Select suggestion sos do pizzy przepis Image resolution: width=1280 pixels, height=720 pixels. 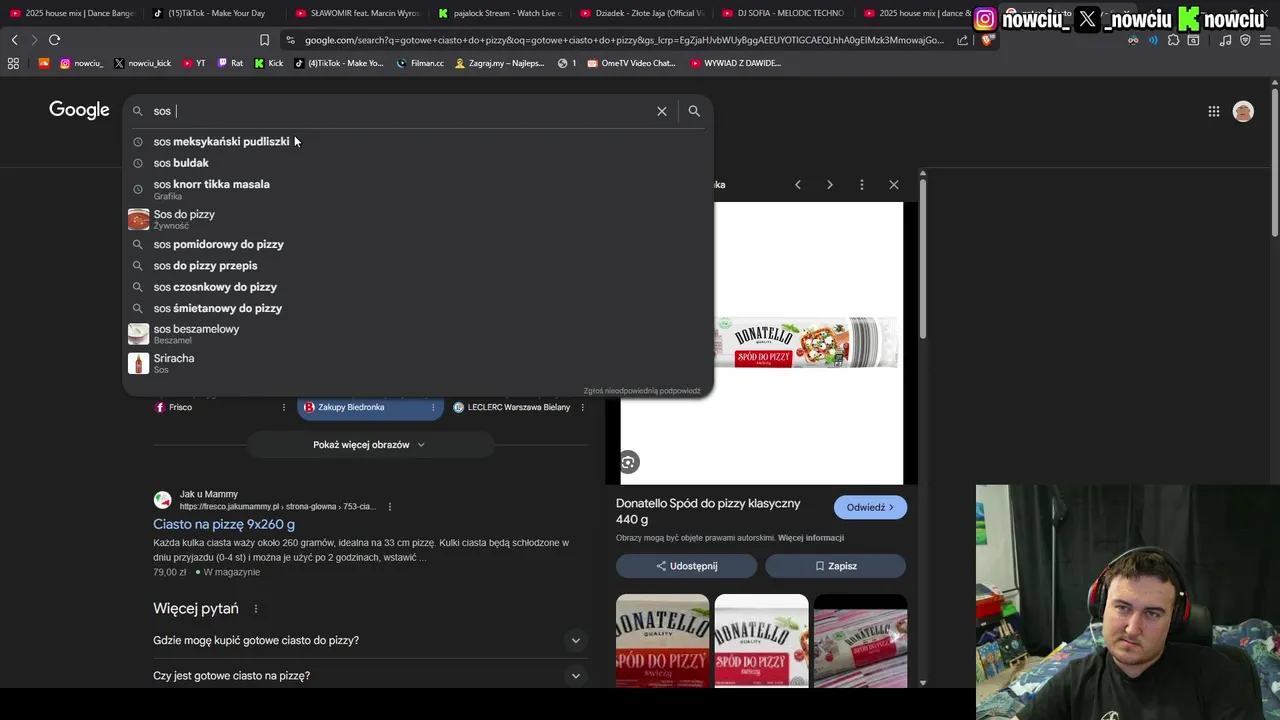point(418,266)
